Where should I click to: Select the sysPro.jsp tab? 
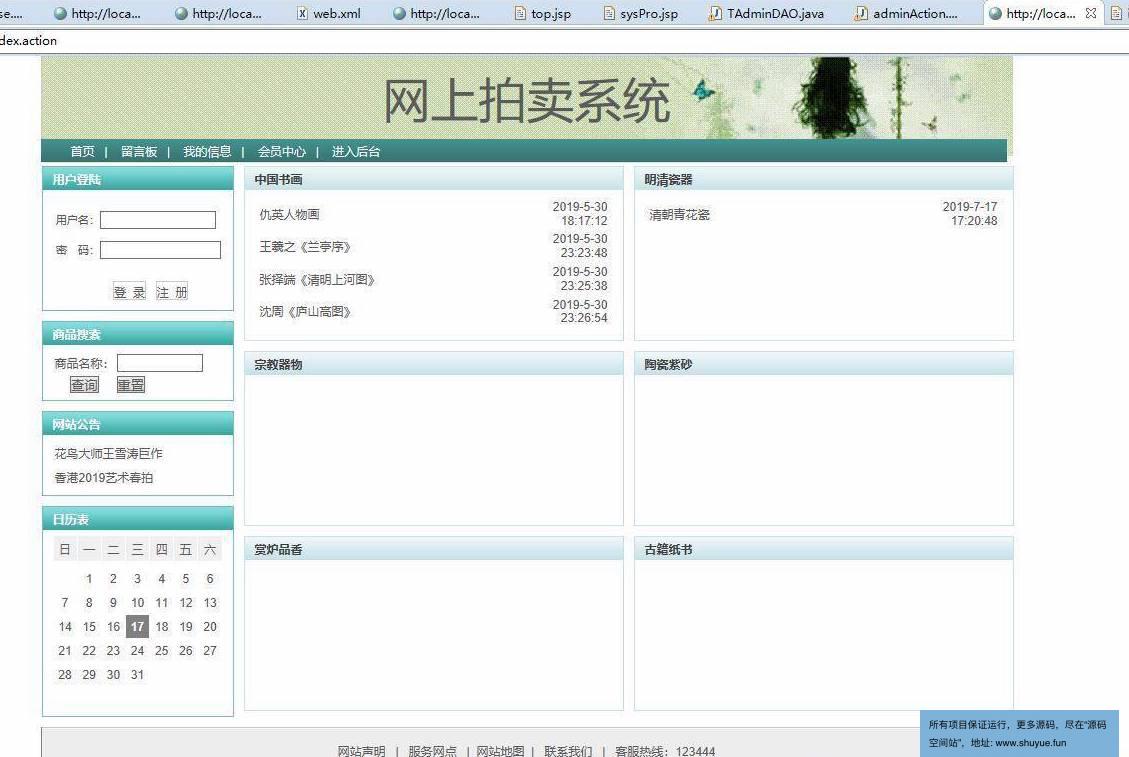point(640,13)
